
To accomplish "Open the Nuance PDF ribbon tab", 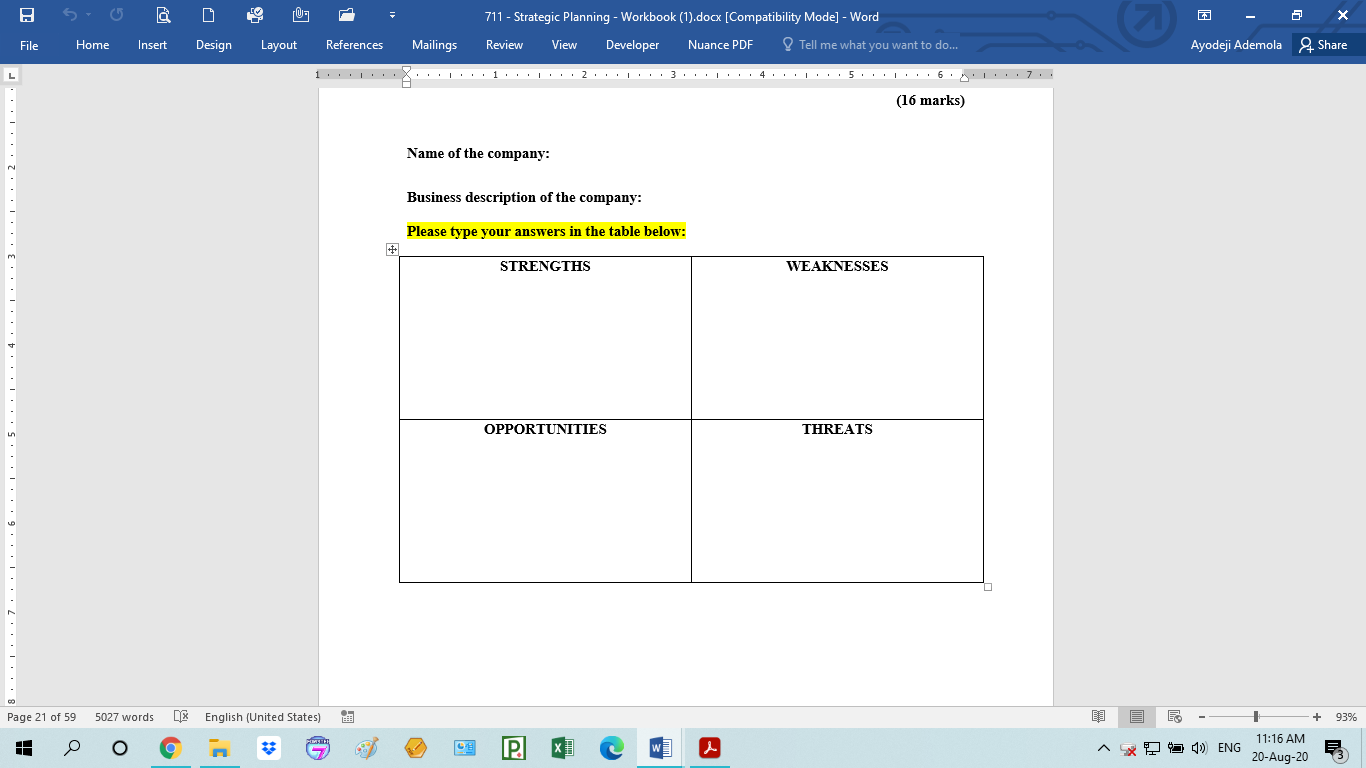I will 719,45.
